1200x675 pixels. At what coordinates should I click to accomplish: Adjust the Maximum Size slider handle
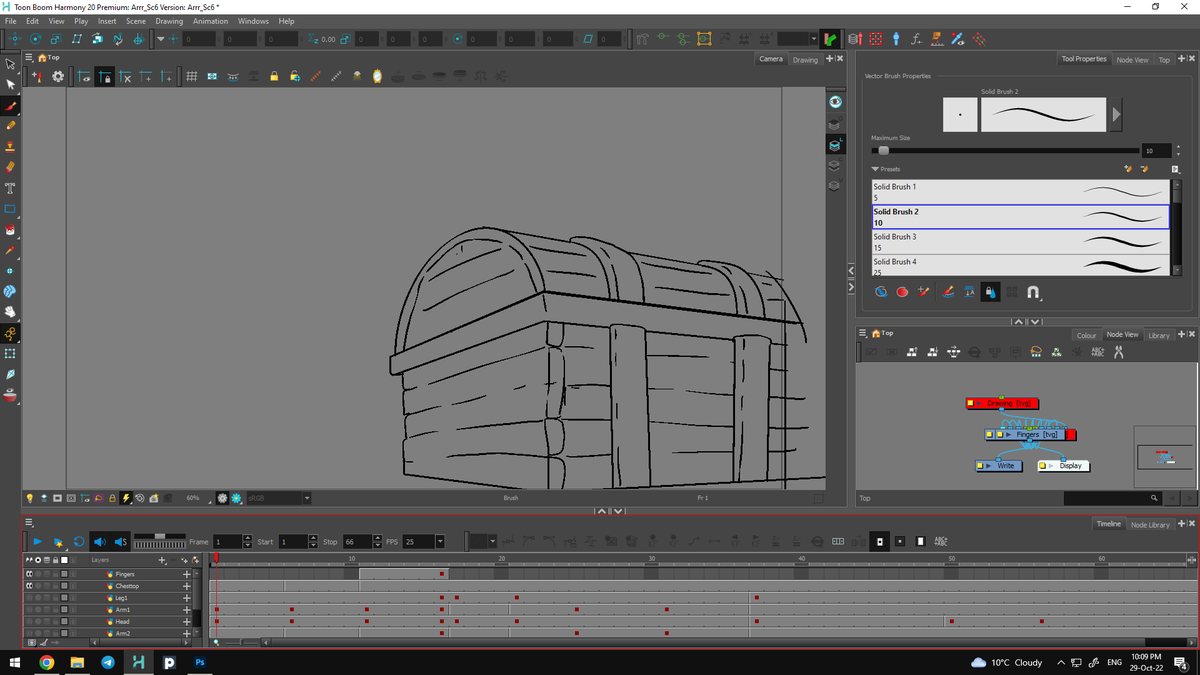point(883,150)
